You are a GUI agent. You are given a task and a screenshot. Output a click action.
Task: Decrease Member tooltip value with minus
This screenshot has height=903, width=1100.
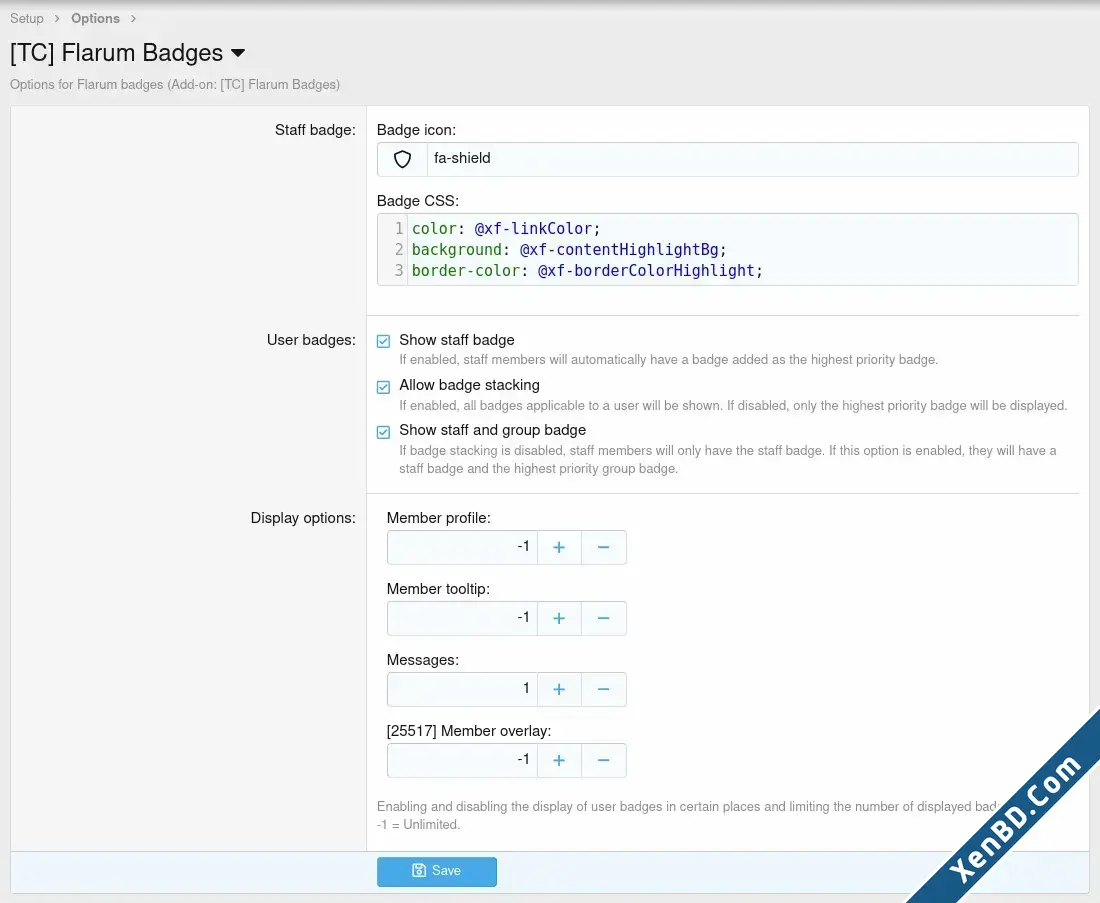coord(603,618)
